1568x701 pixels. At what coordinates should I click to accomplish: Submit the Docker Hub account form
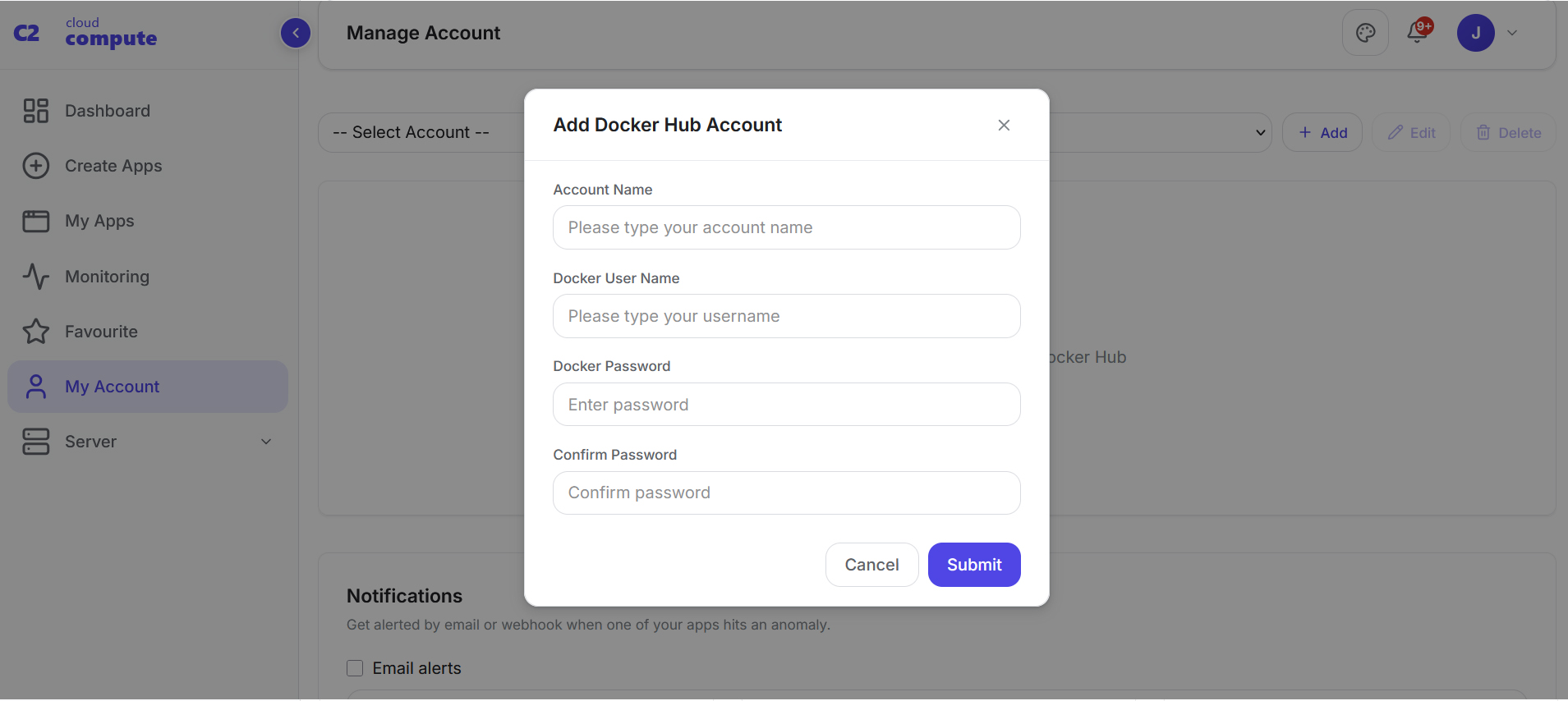point(974,565)
